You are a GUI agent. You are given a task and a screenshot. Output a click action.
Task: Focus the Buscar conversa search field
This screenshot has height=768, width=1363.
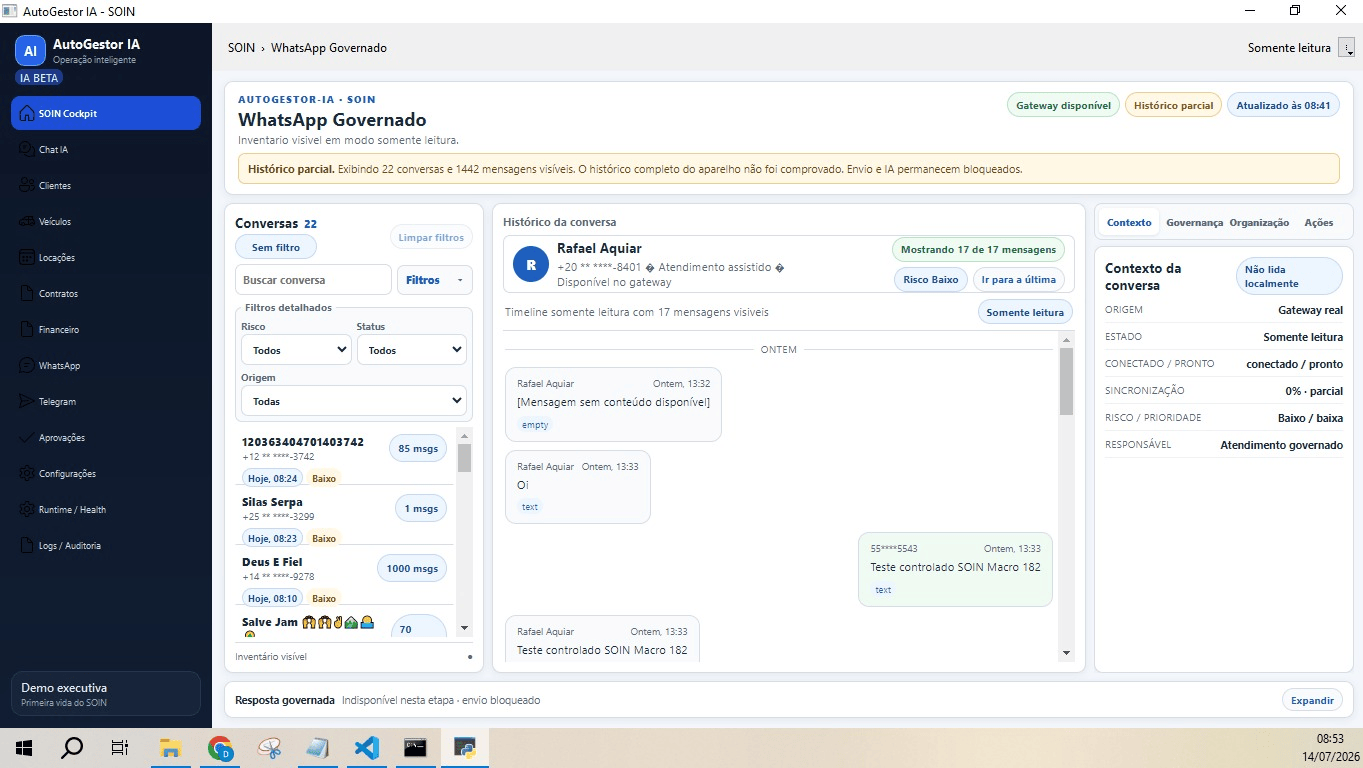click(x=313, y=280)
